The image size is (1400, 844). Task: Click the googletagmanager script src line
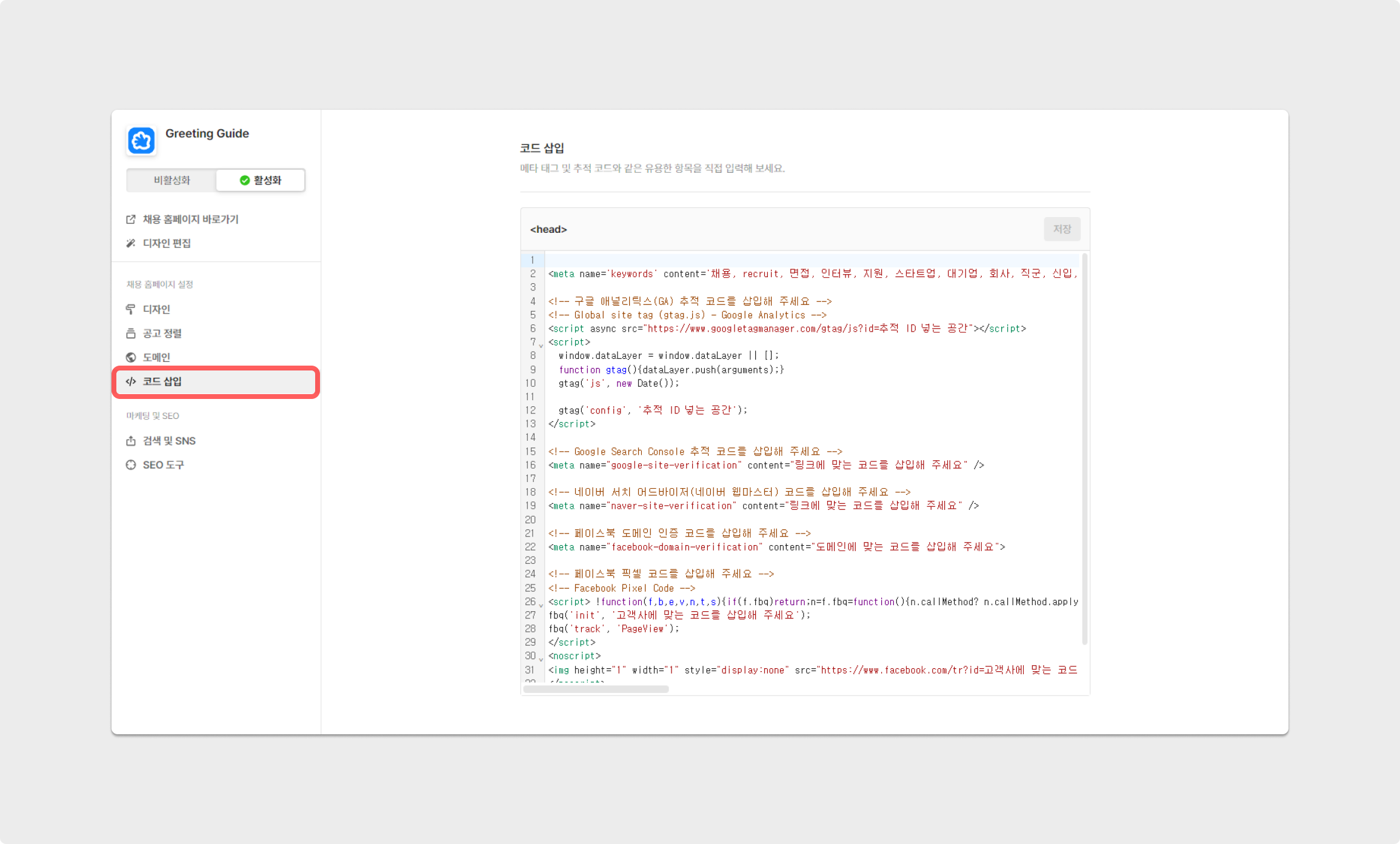point(787,329)
